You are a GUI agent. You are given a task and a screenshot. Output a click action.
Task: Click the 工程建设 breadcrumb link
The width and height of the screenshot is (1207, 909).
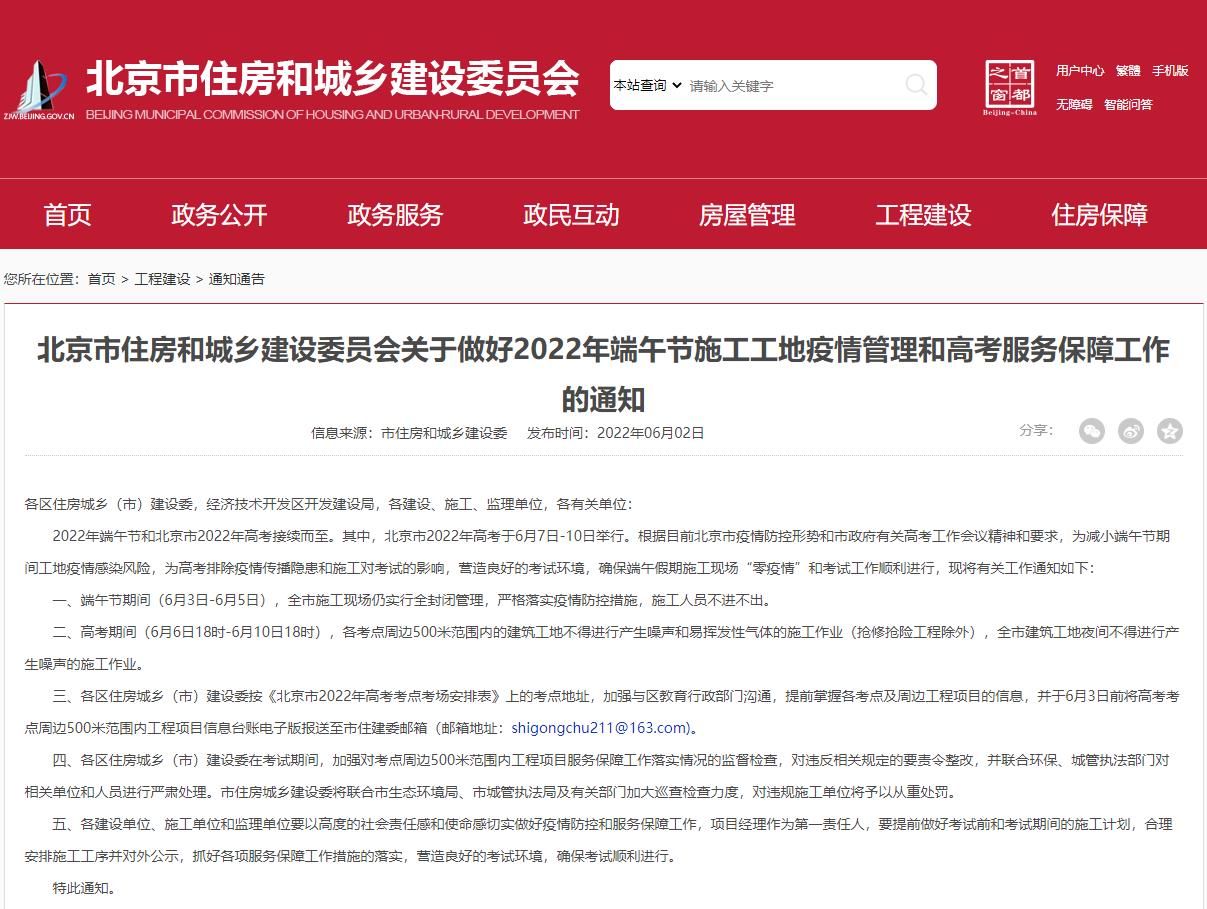162,279
